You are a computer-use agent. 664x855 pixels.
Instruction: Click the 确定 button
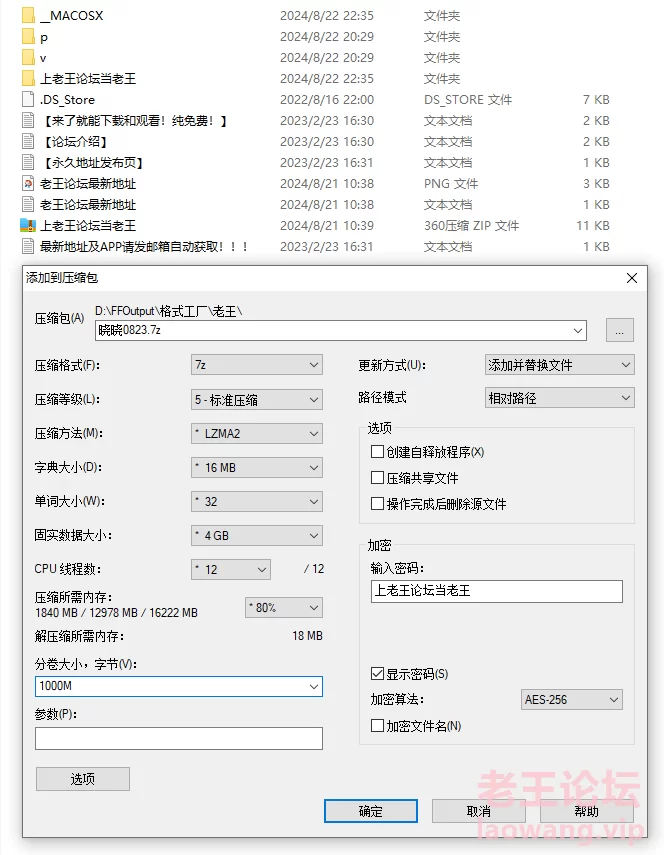coord(371,811)
